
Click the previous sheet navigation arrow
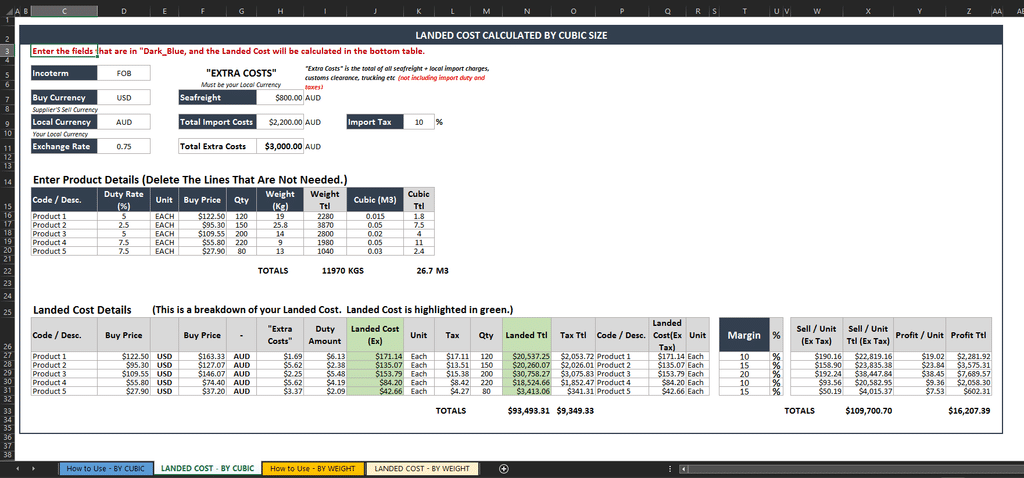(x=16, y=468)
